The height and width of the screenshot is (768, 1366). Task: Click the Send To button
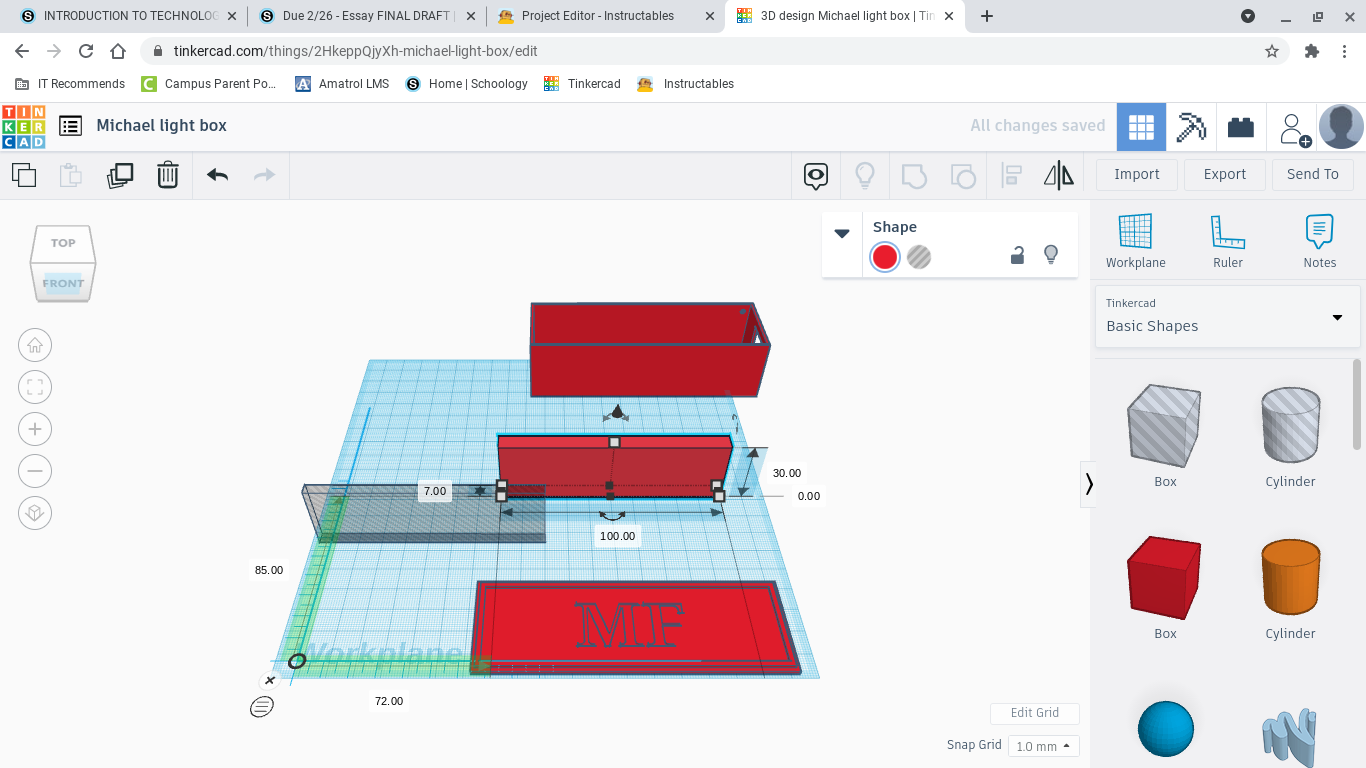[1313, 174]
